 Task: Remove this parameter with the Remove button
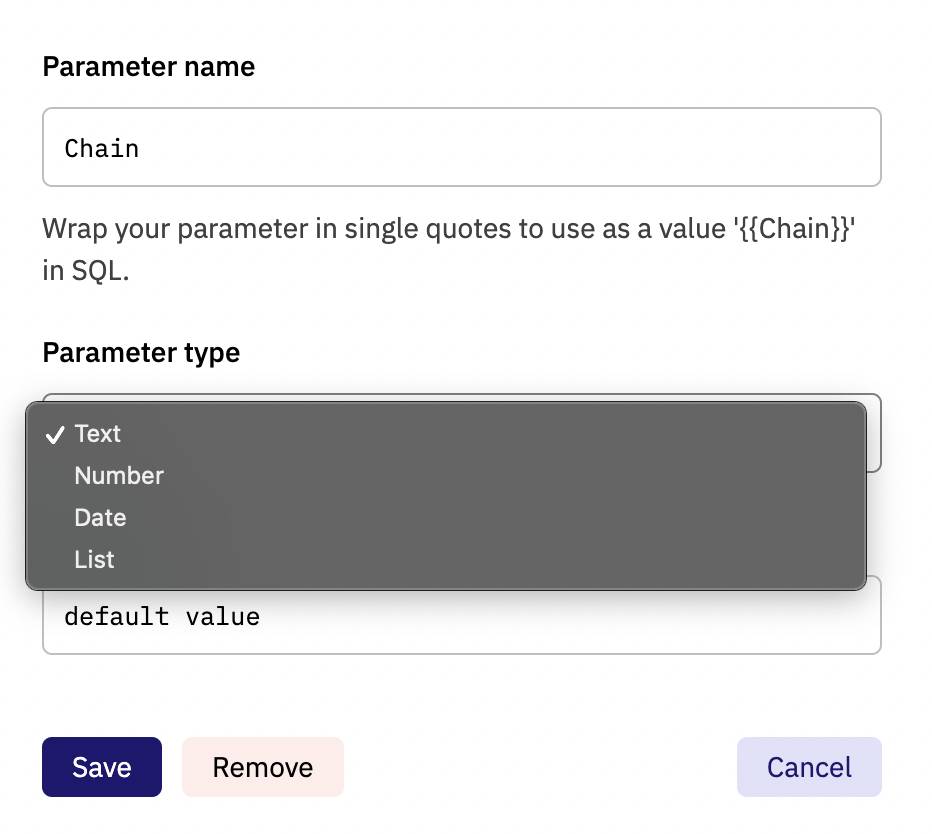(x=263, y=767)
